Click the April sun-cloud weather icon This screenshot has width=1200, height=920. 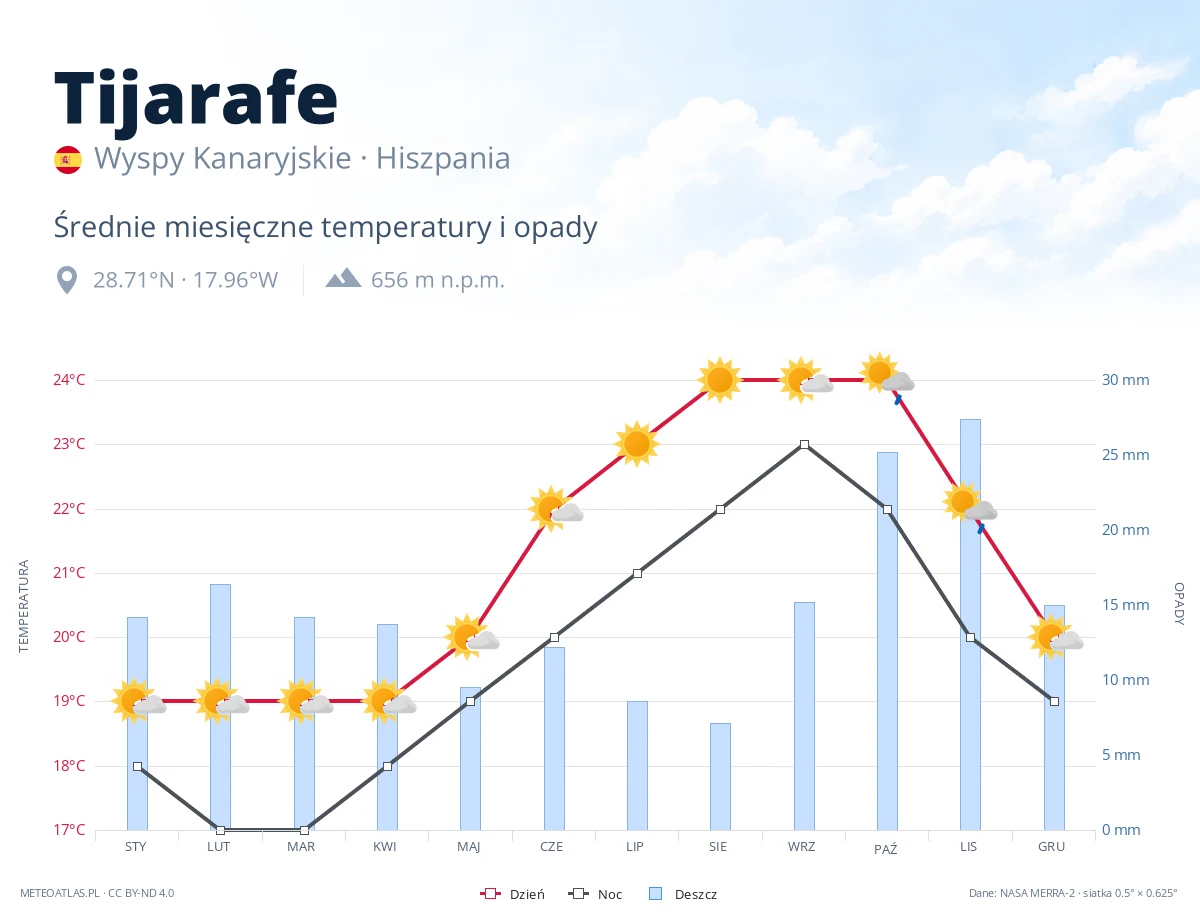tap(390, 701)
